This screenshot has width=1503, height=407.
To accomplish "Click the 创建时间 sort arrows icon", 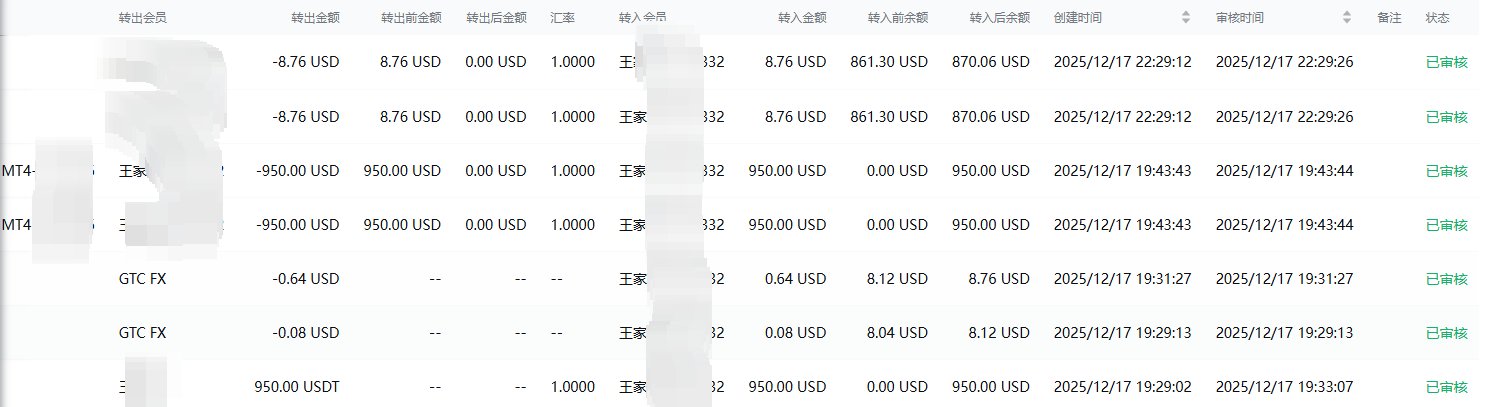I will [x=1186, y=18].
